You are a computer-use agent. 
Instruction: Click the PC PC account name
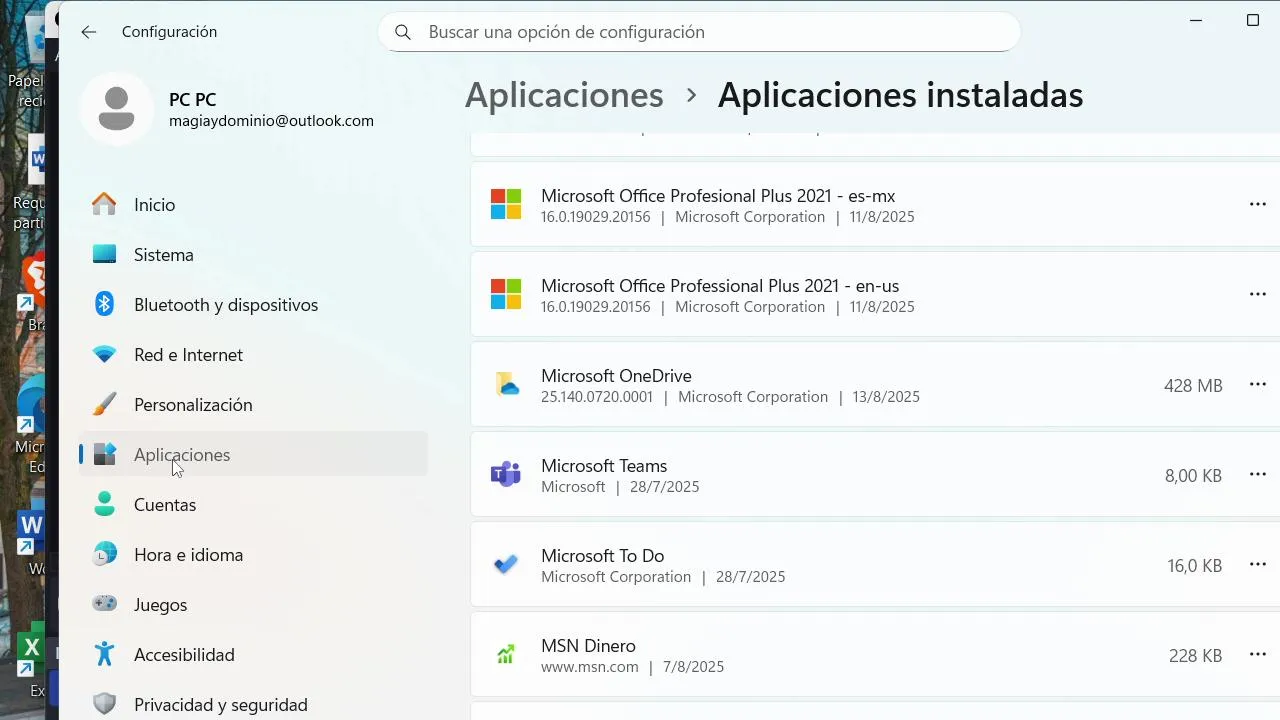[x=192, y=99]
